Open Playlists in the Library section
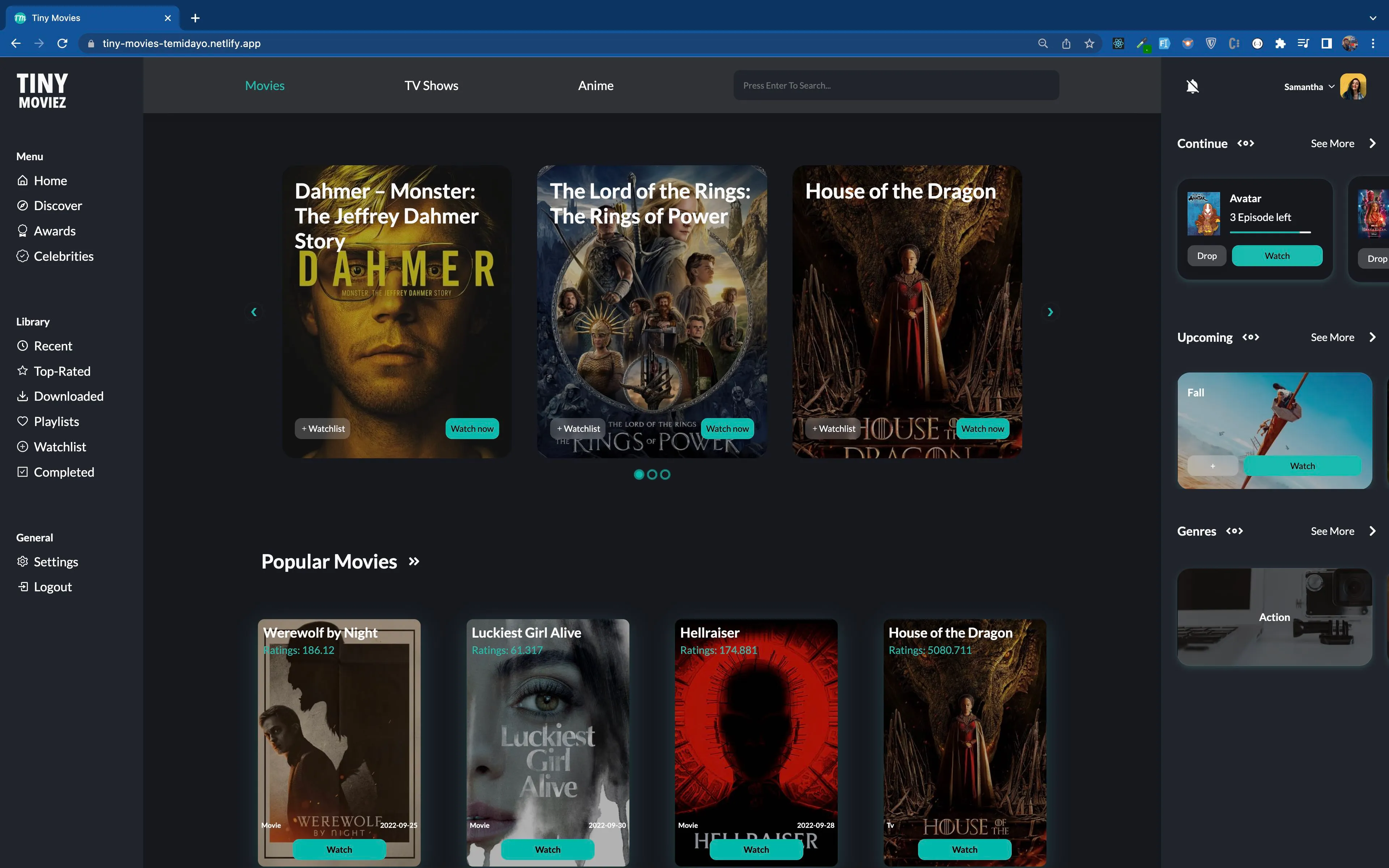 click(48, 421)
